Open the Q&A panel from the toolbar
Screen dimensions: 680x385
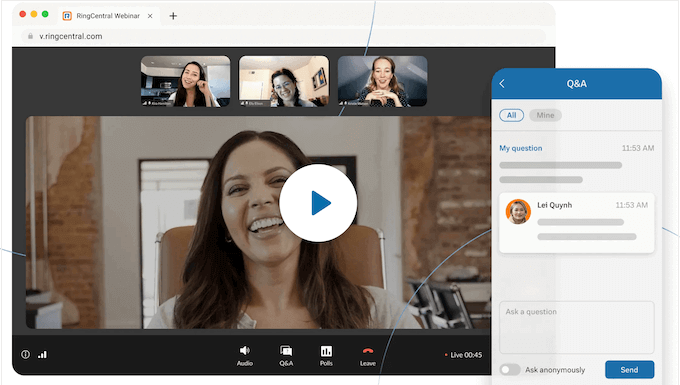click(x=286, y=356)
